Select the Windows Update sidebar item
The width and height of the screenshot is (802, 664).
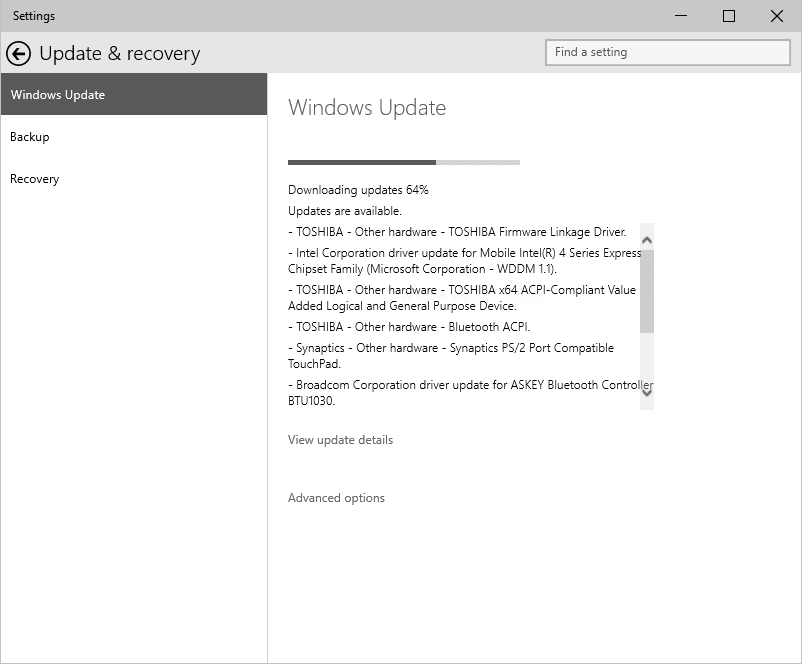134,94
